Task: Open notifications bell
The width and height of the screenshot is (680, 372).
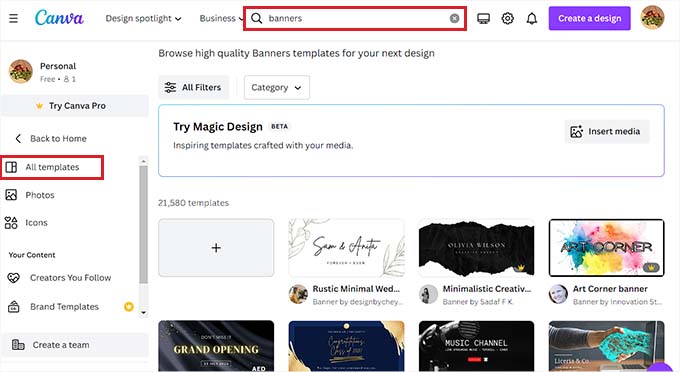Action: [x=532, y=18]
